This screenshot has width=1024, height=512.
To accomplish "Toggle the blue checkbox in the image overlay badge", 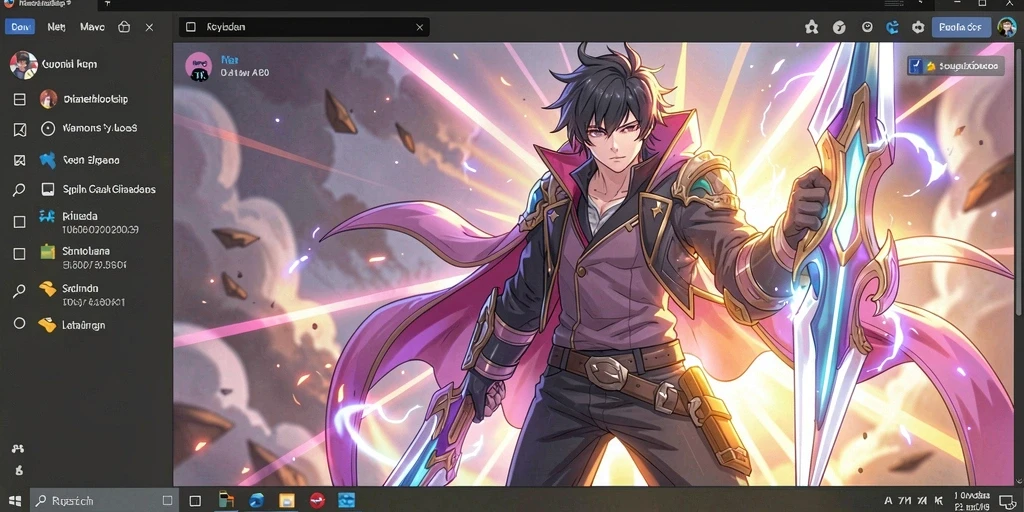I will (916, 65).
